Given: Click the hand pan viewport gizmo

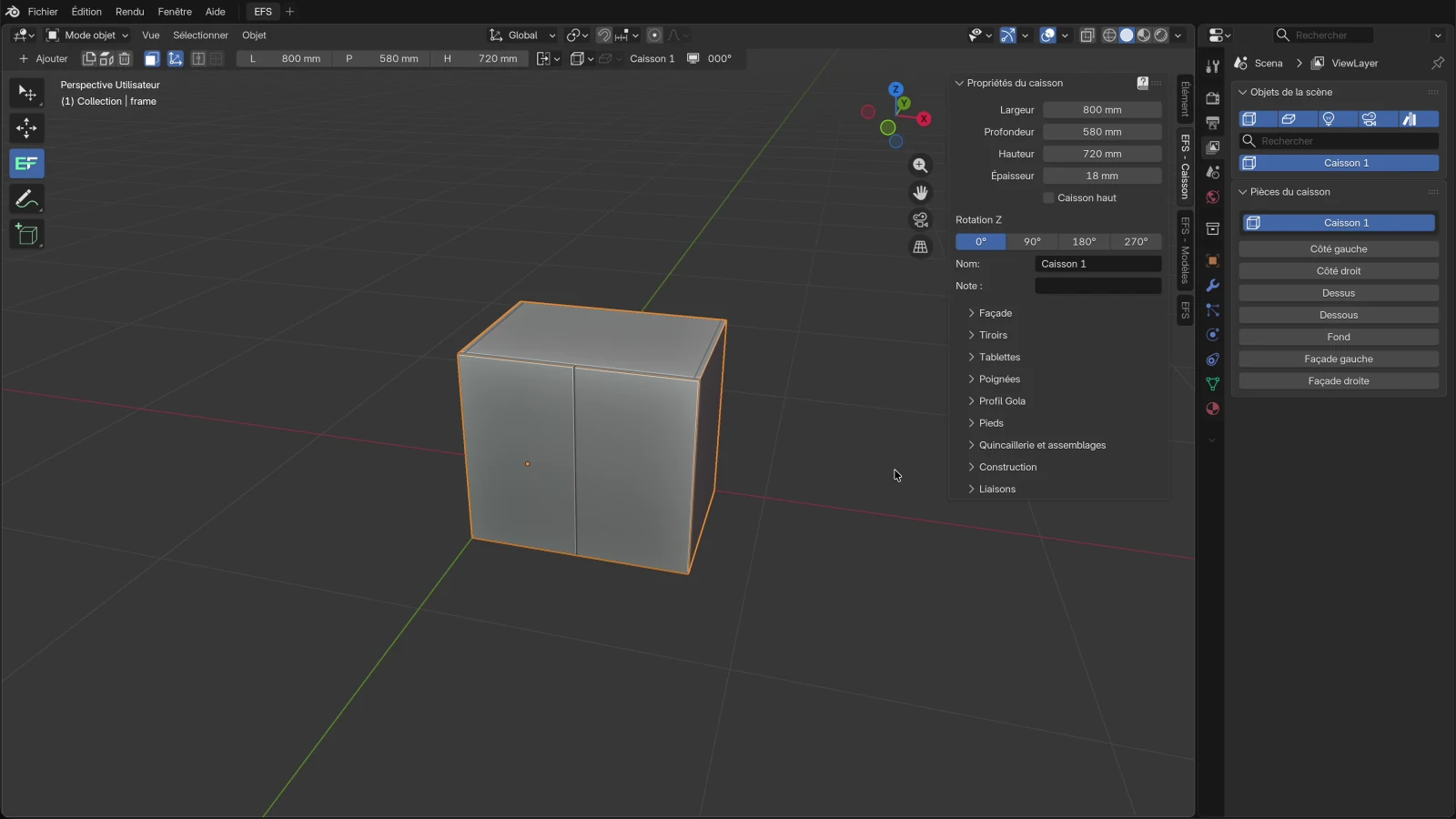Looking at the screenshot, I should click(921, 193).
